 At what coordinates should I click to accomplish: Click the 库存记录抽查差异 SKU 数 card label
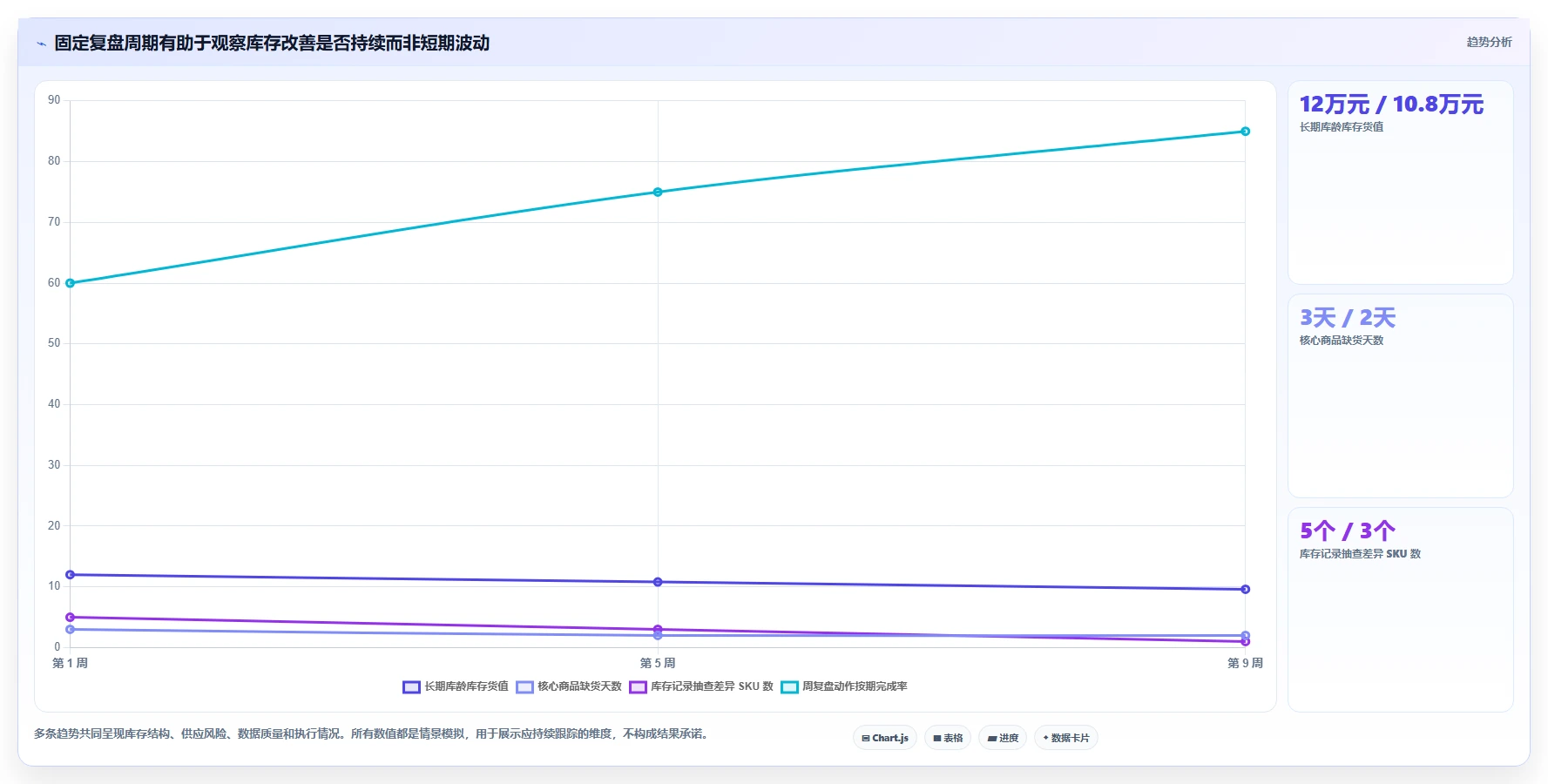(1360, 554)
